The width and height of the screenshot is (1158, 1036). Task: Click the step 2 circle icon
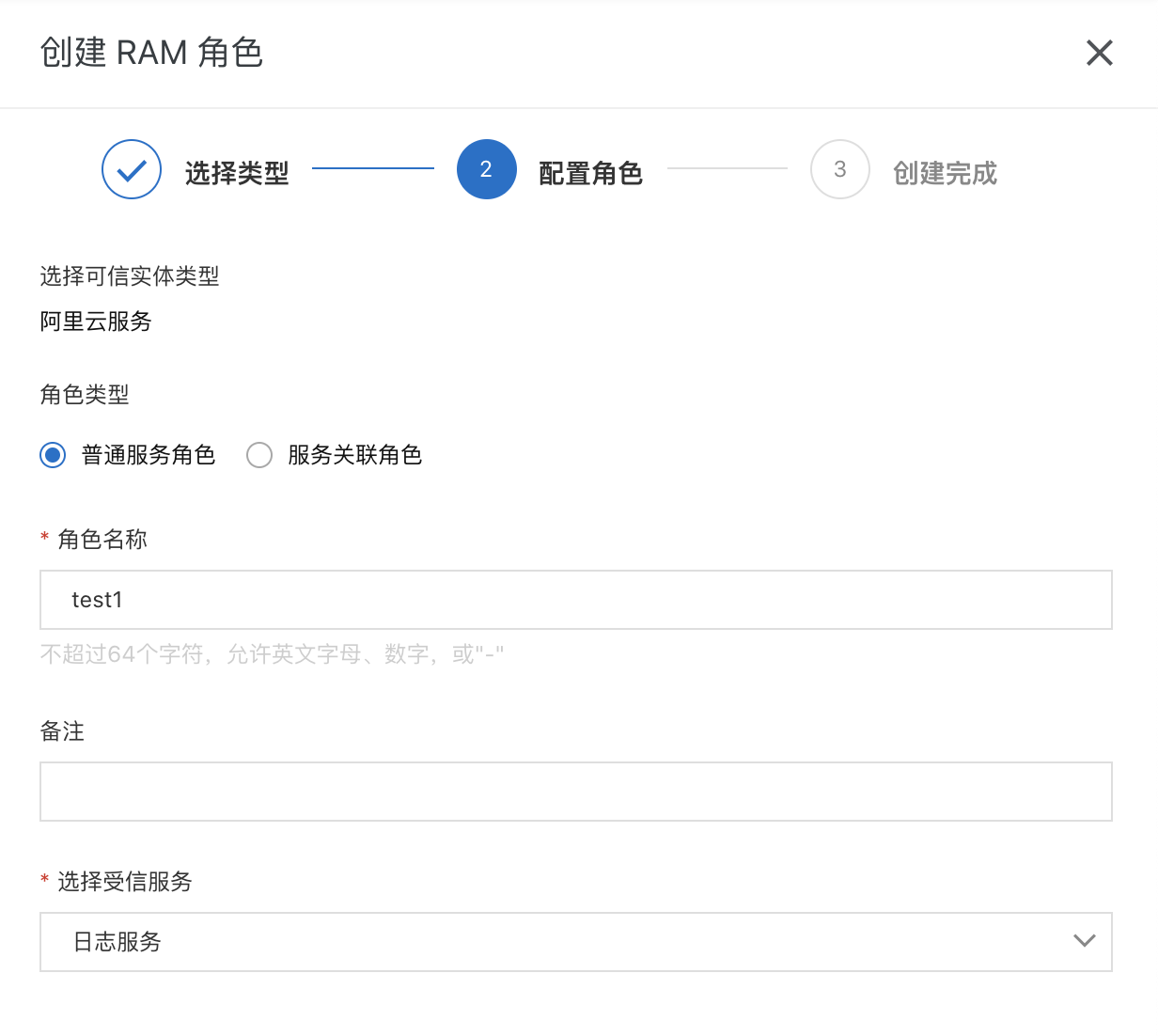click(486, 169)
